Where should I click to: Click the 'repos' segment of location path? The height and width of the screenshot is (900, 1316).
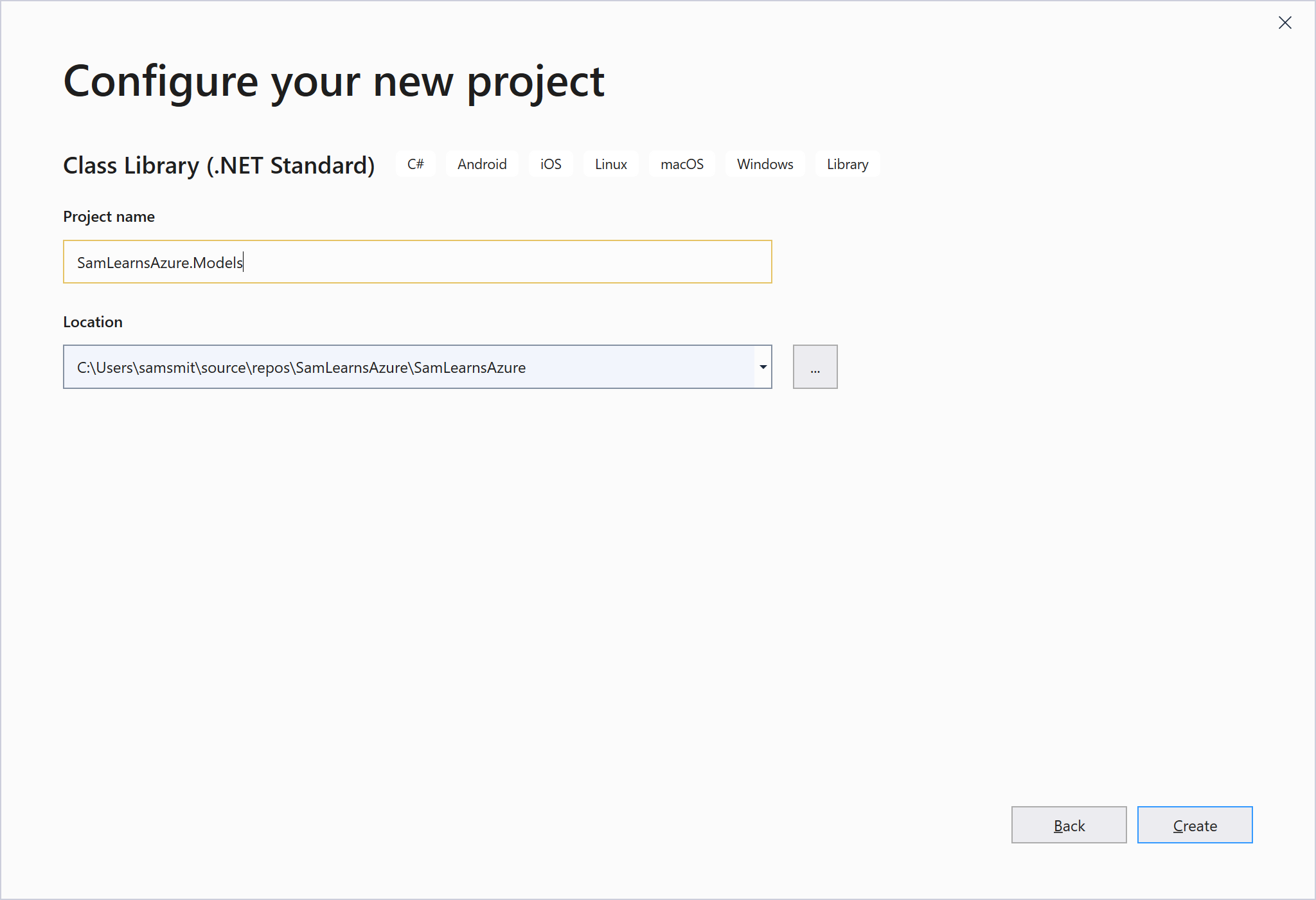(271, 368)
